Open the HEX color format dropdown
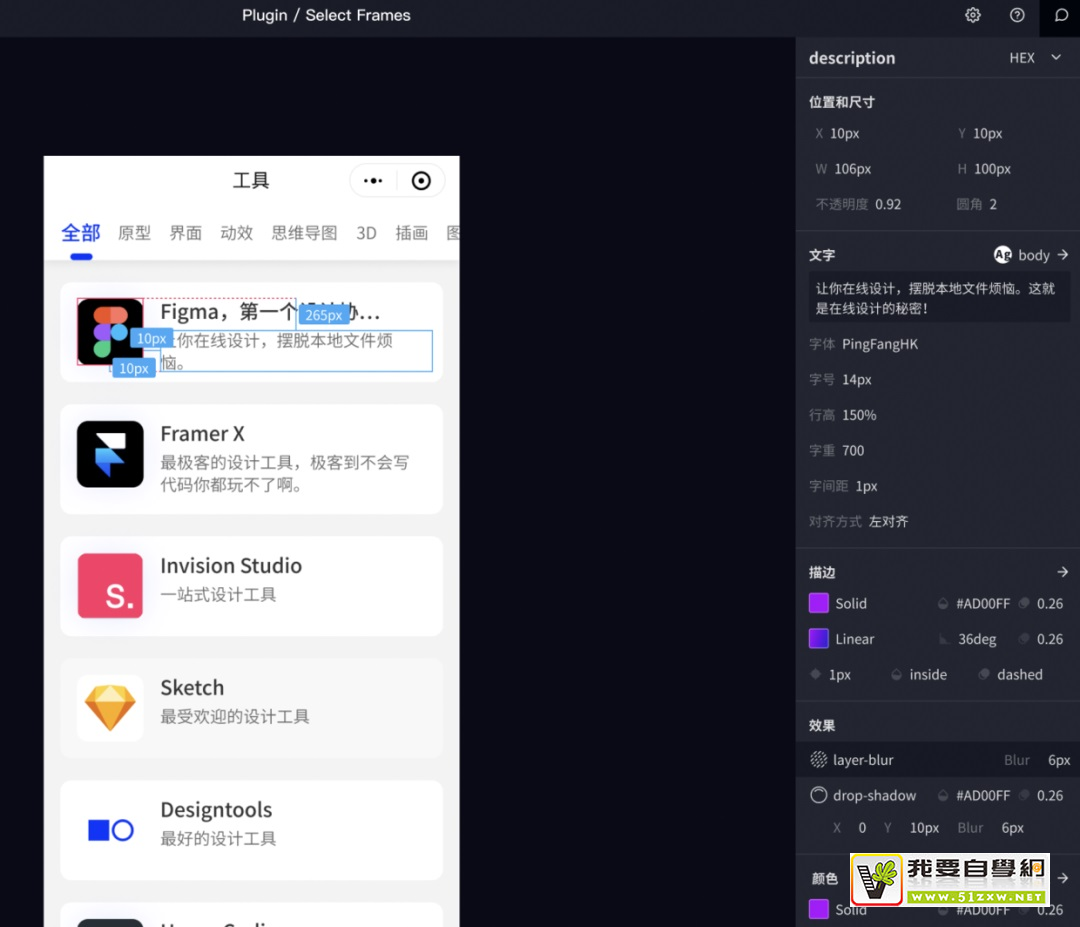Image resolution: width=1080 pixels, height=927 pixels. 1031,58
